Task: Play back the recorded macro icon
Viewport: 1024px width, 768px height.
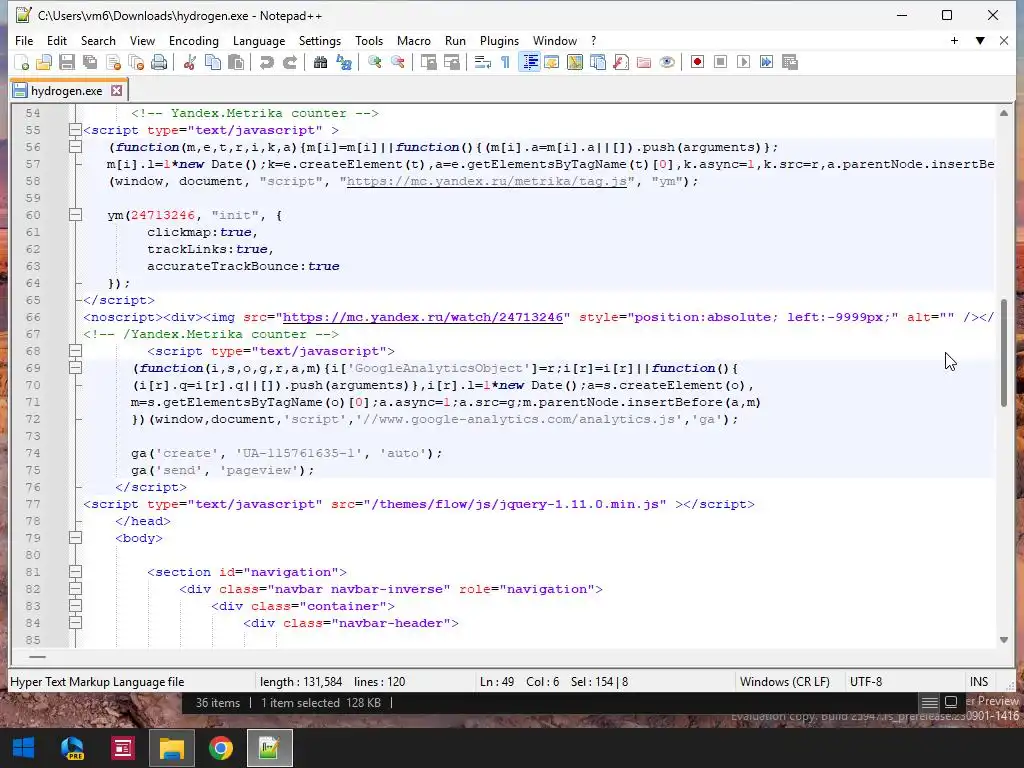Action: [743, 62]
